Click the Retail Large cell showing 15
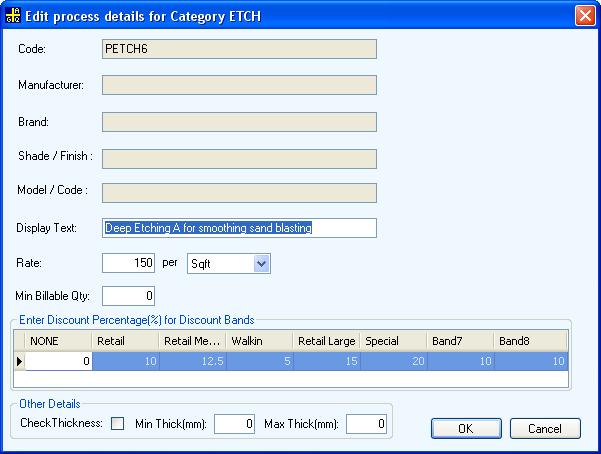Screen dimensions: 601x454 [327, 361]
